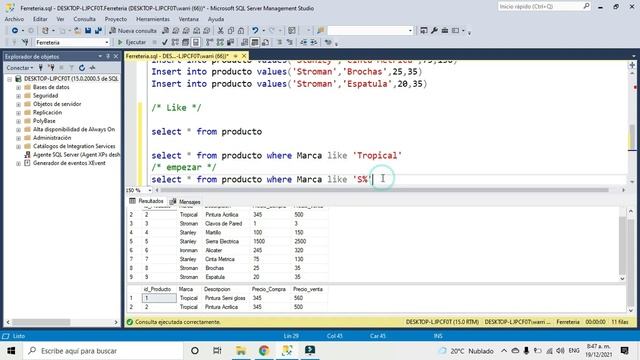Screen dimensions: 640x360
Task: Expand the Objetos de servidor node
Action: click(18, 104)
